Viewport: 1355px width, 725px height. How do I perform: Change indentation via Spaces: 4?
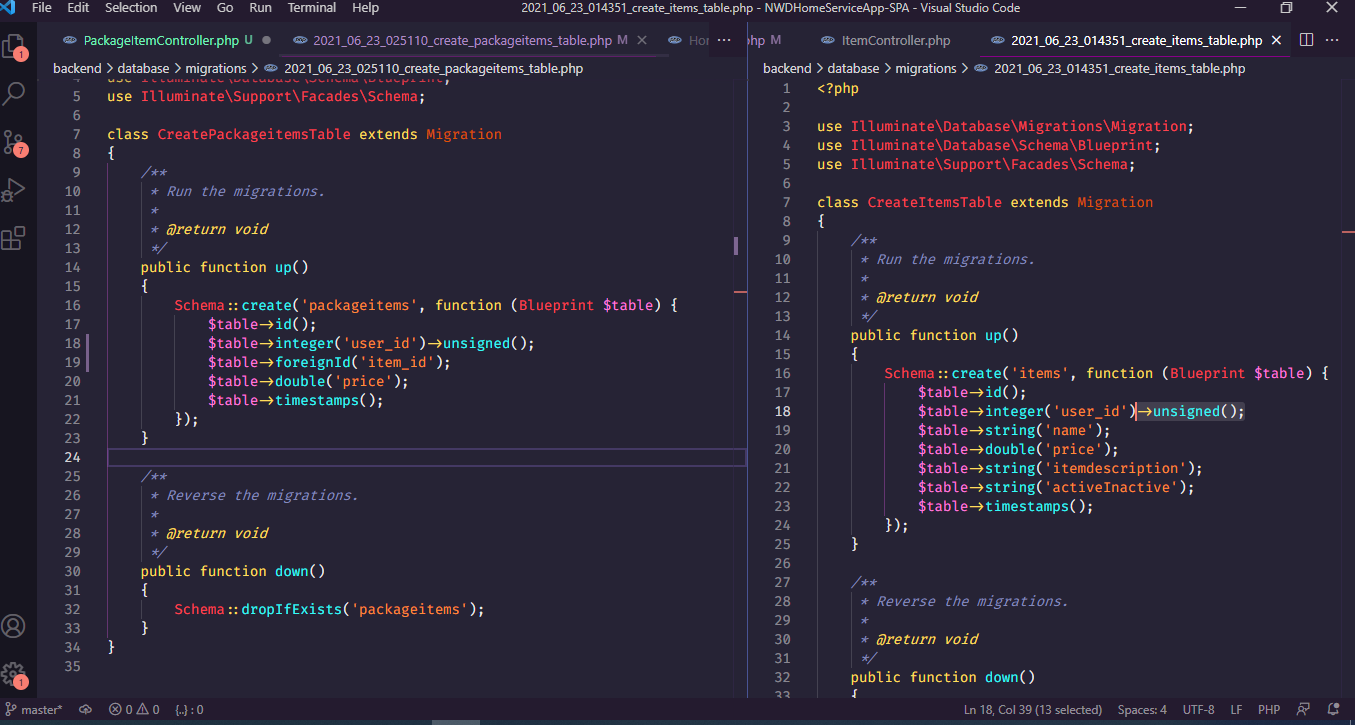(1142, 710)
